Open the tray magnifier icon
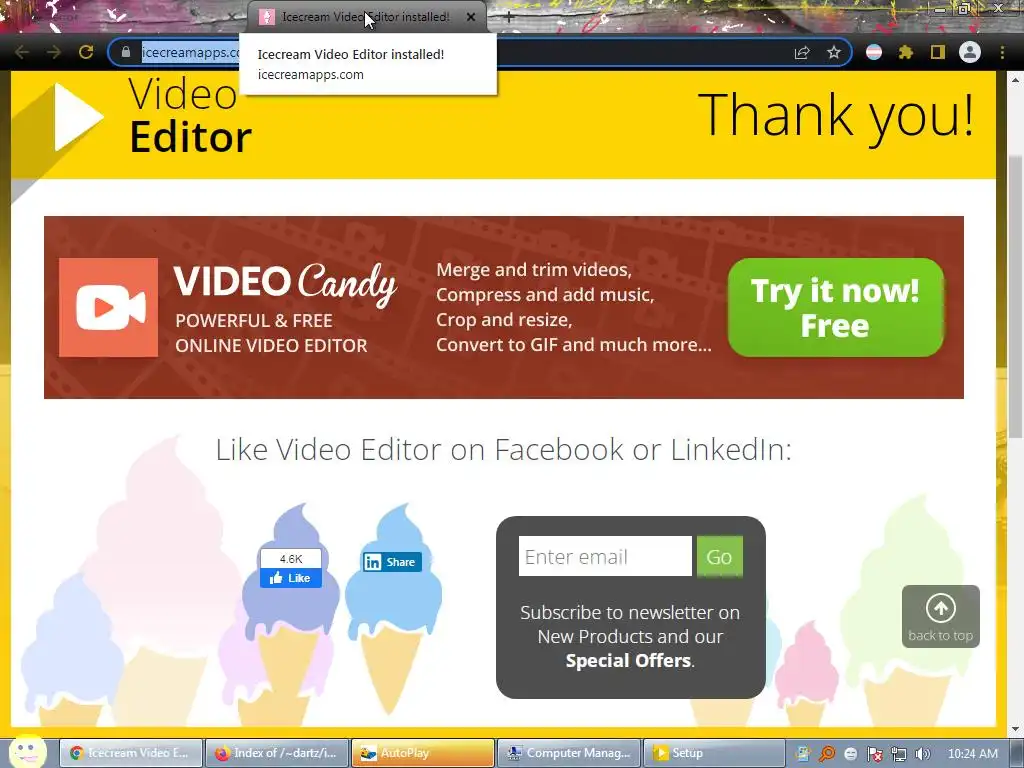This screenshot has height=768, width=1024. tap(827, 754)
